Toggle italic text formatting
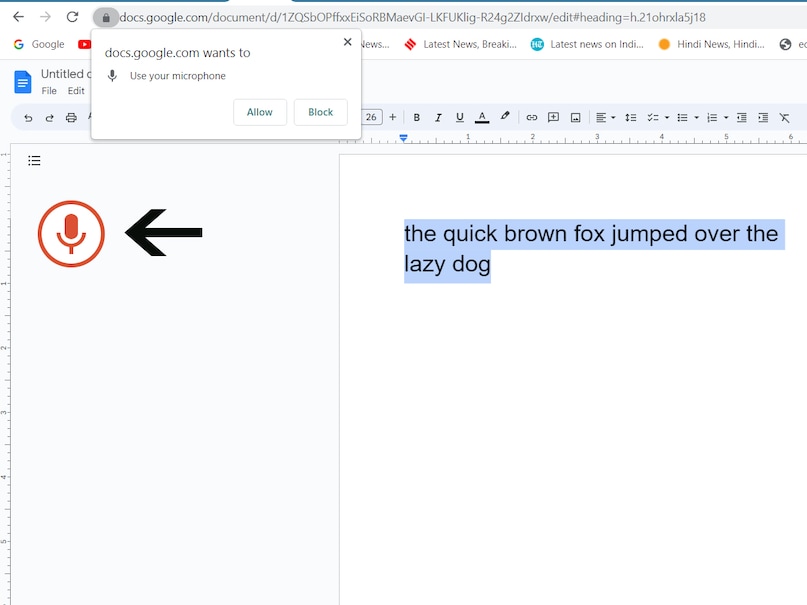 (438, 117)
